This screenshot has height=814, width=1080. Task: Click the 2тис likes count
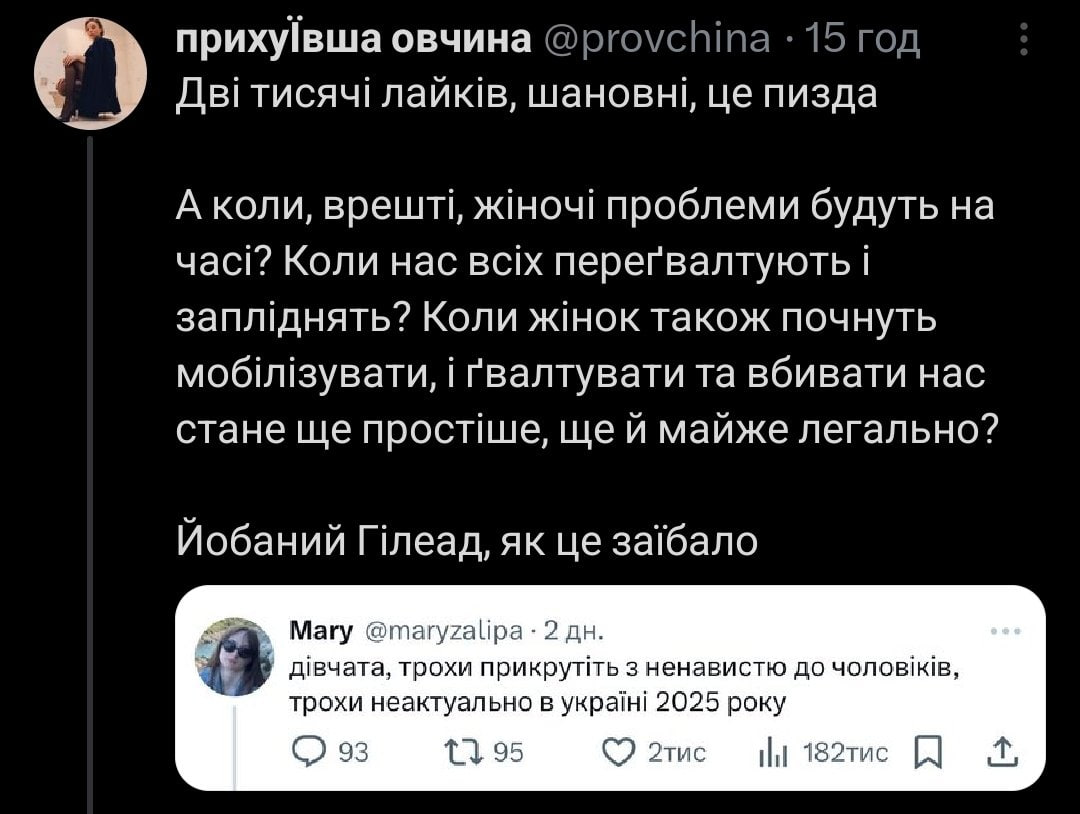coord(677,753)
